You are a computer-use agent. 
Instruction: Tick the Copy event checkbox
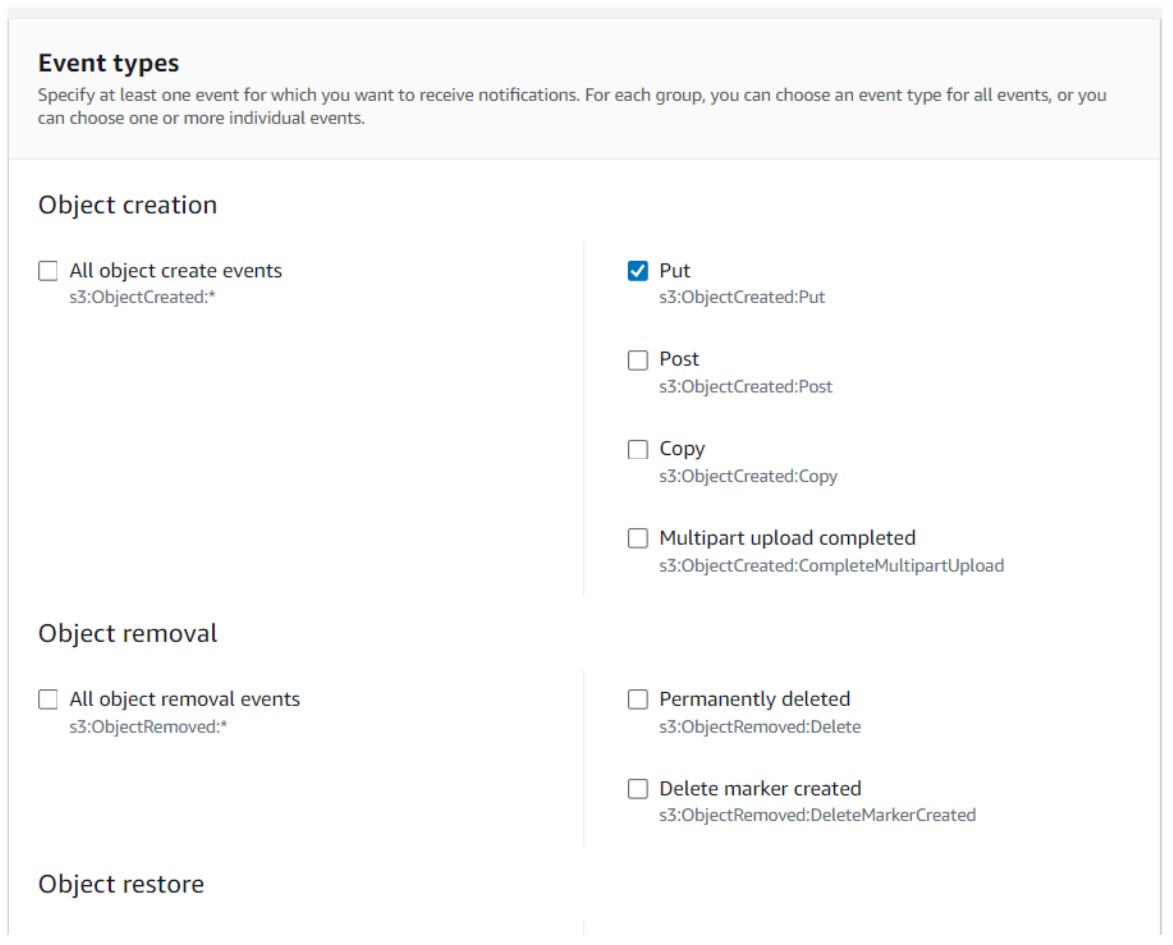tap(638, 449)
